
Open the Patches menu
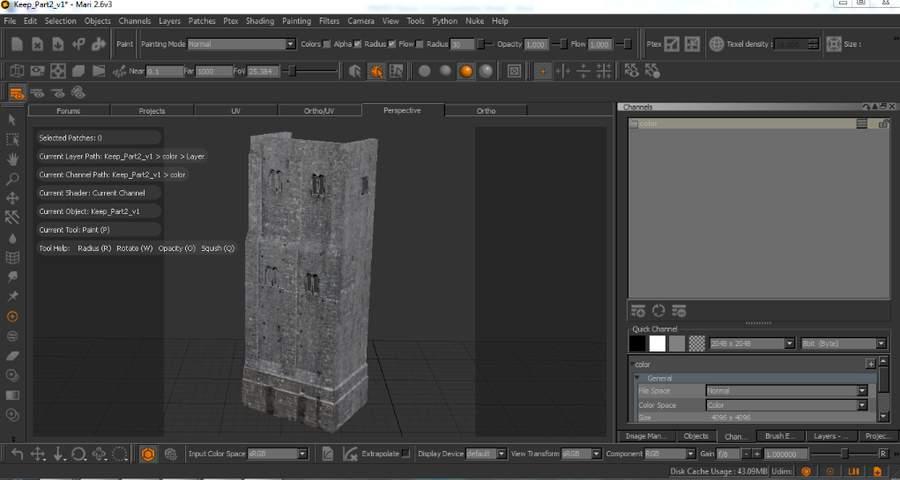201,20
